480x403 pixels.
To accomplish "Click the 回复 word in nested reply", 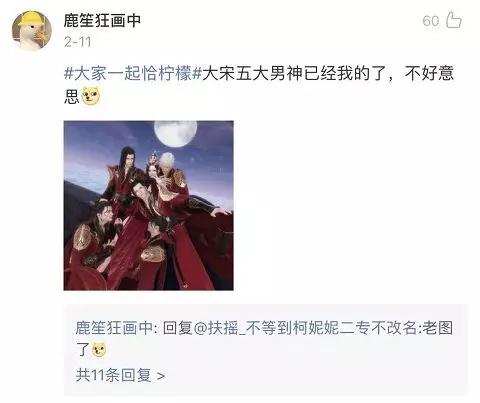I will pyautogui.click(x=178, y=328).
